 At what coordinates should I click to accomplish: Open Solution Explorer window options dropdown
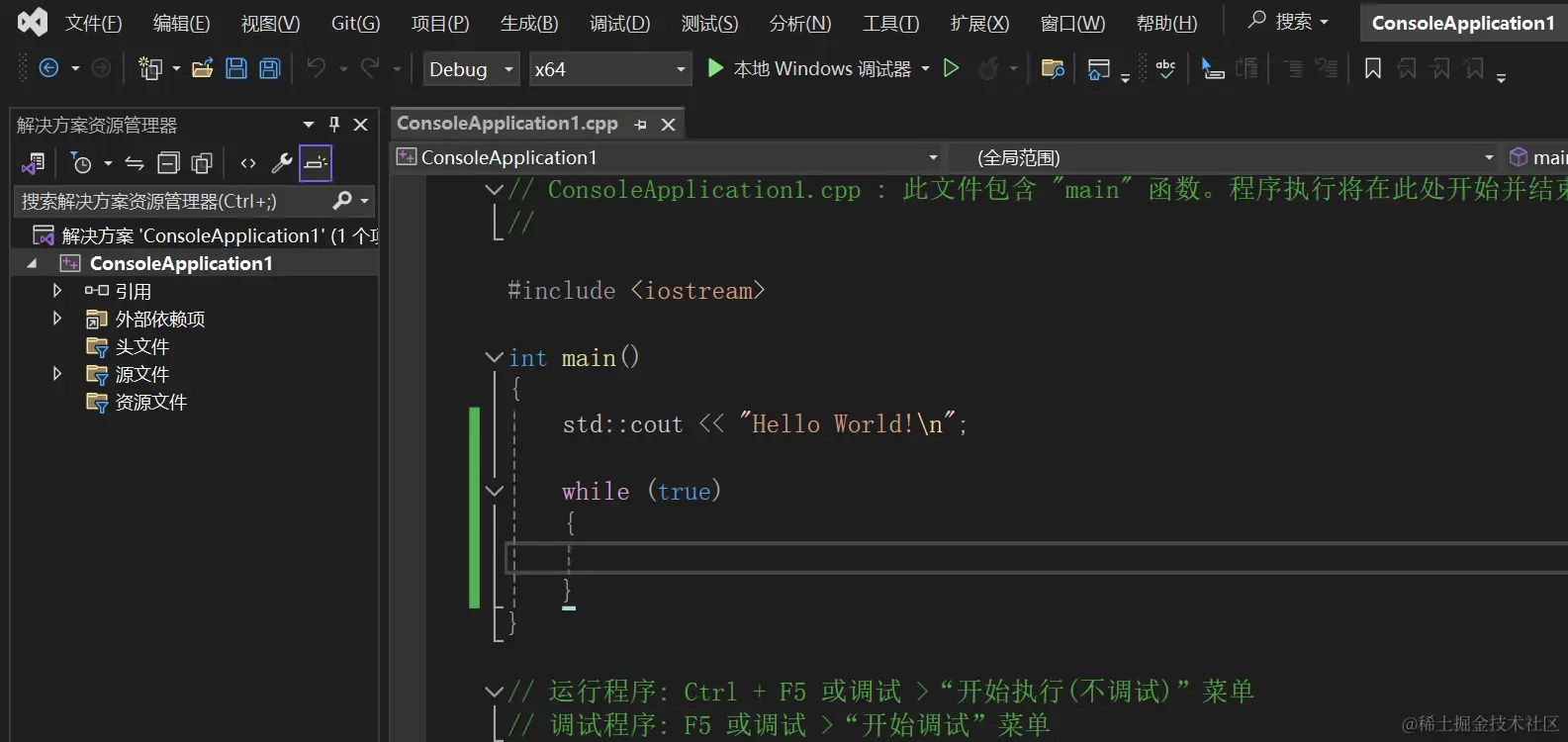click(x=309, y=125)
